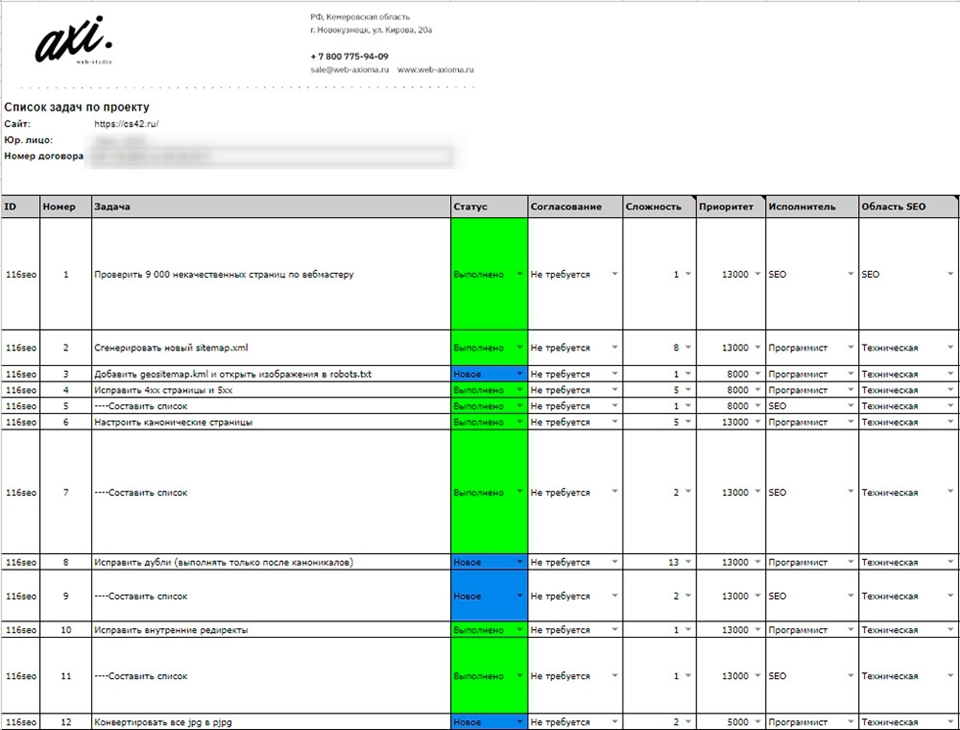Open the https://cs42.ru/ site link
Screen dimensions: 960x730
pos(127,124)
